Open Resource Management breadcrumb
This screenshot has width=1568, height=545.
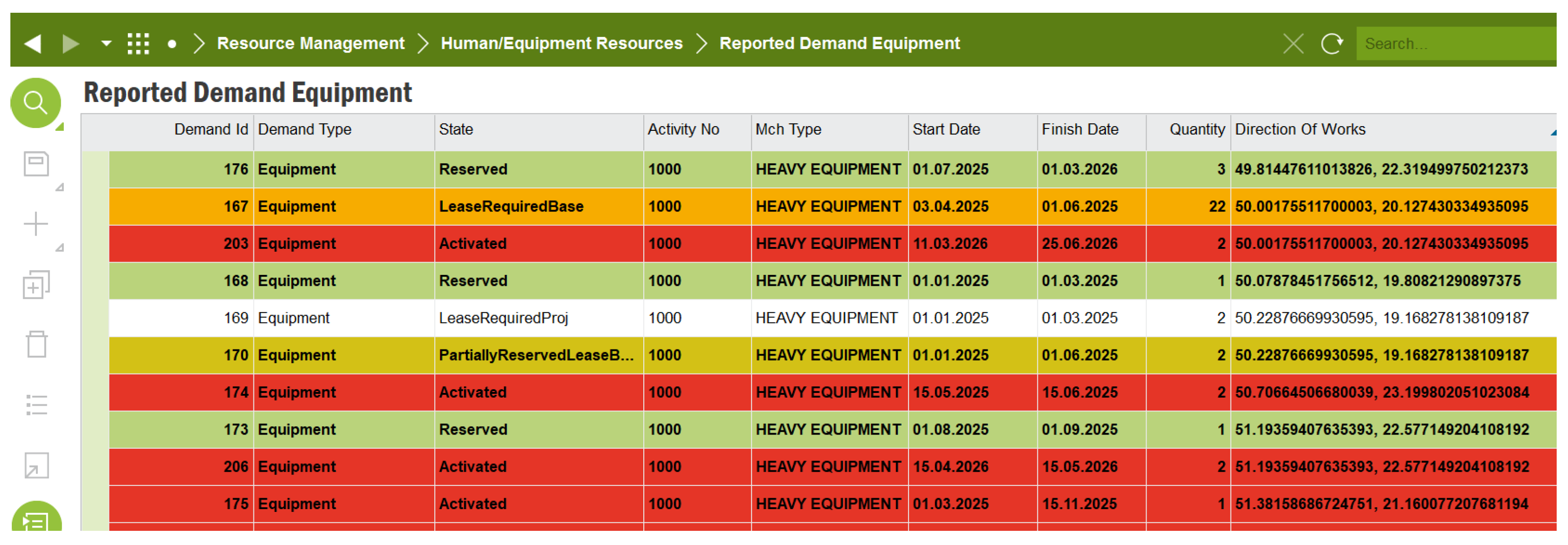point(311,43)
